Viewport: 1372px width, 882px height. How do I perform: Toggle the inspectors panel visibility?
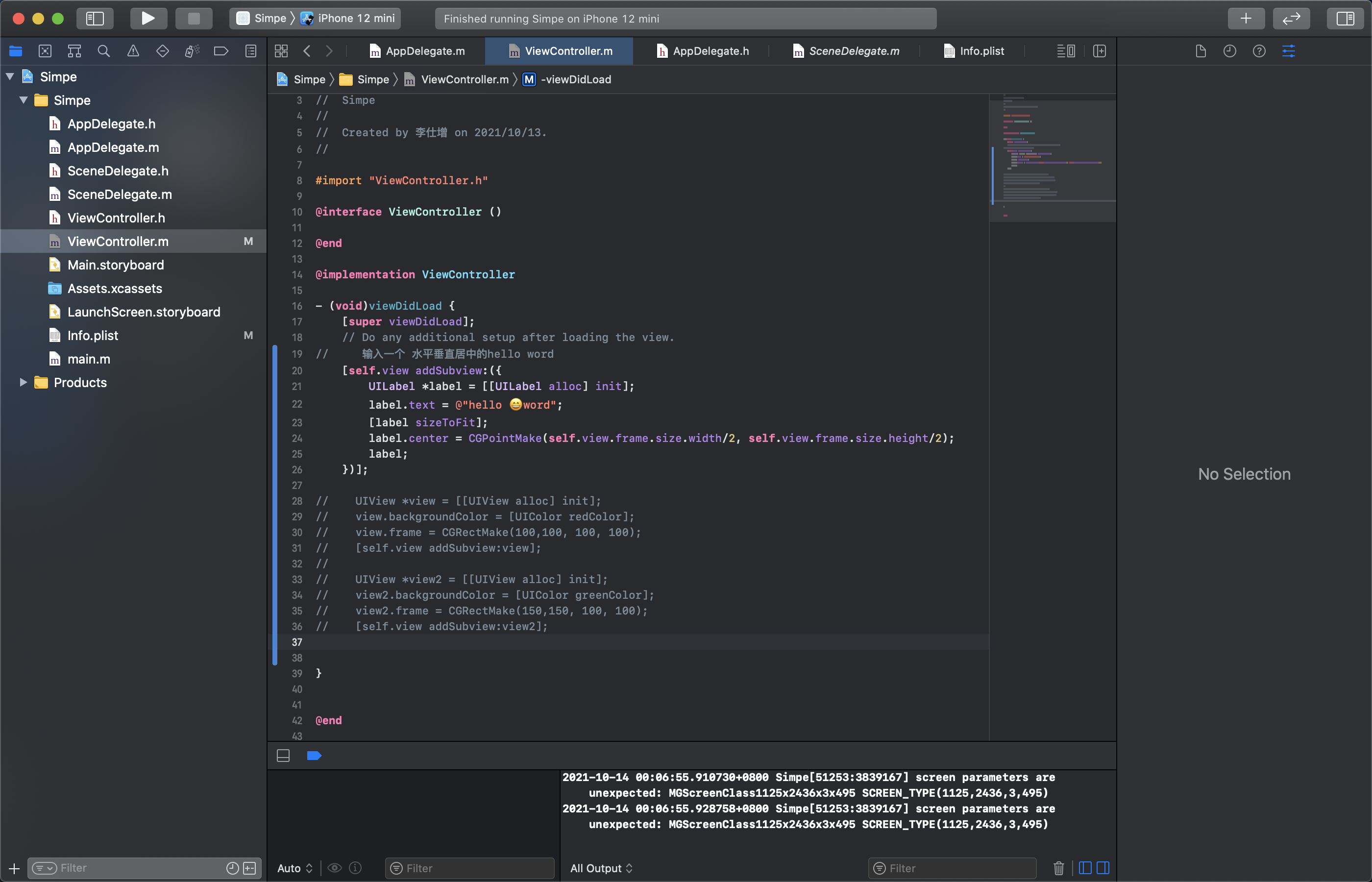pyautogui.click(x=1345, y=18)
